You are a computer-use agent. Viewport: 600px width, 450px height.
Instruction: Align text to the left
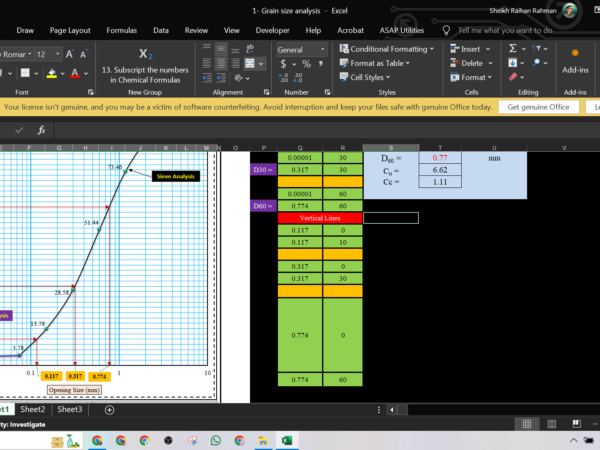pyautogui.click(x=207, y=63)
